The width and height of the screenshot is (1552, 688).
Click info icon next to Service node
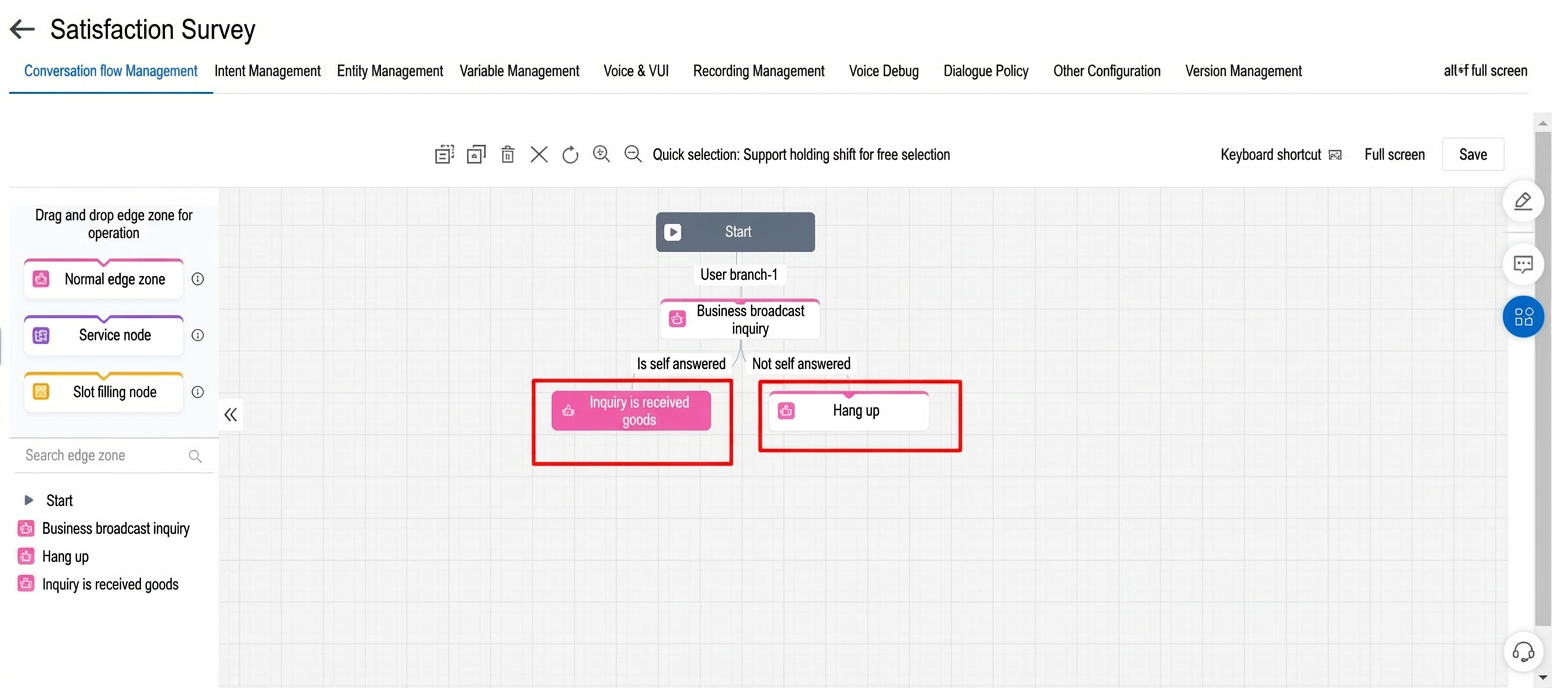[x=198, y=335]
